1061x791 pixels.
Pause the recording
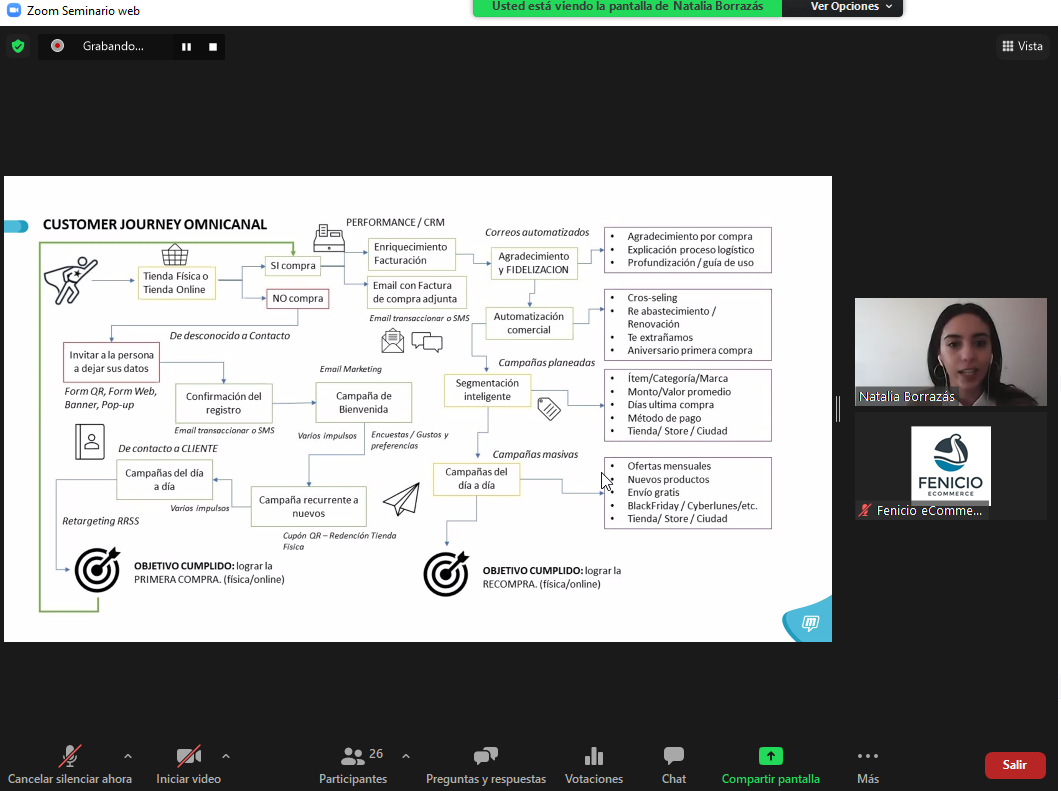[186, 46]
